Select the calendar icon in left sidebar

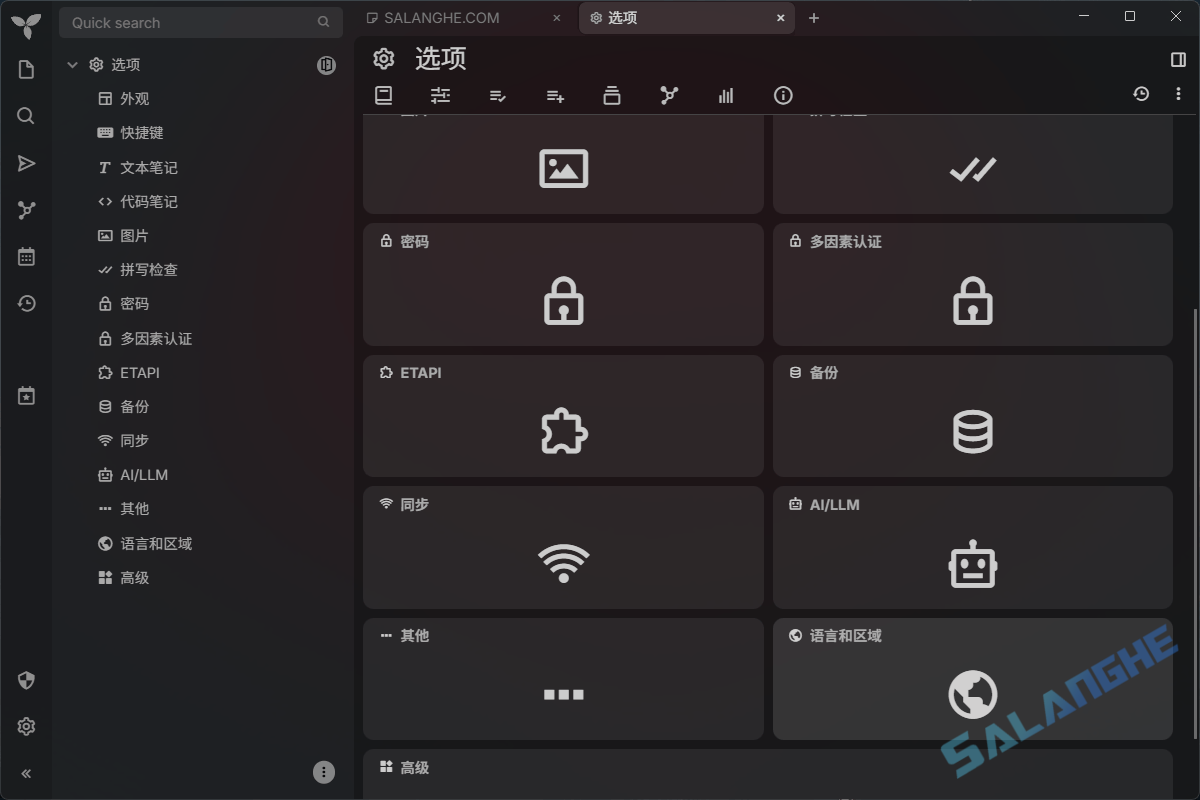(x=26, y=256)
